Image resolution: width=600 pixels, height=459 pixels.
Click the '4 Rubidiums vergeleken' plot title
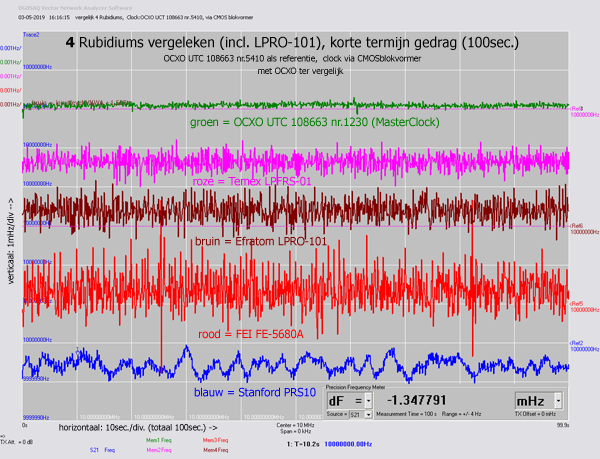pos(292,42)
